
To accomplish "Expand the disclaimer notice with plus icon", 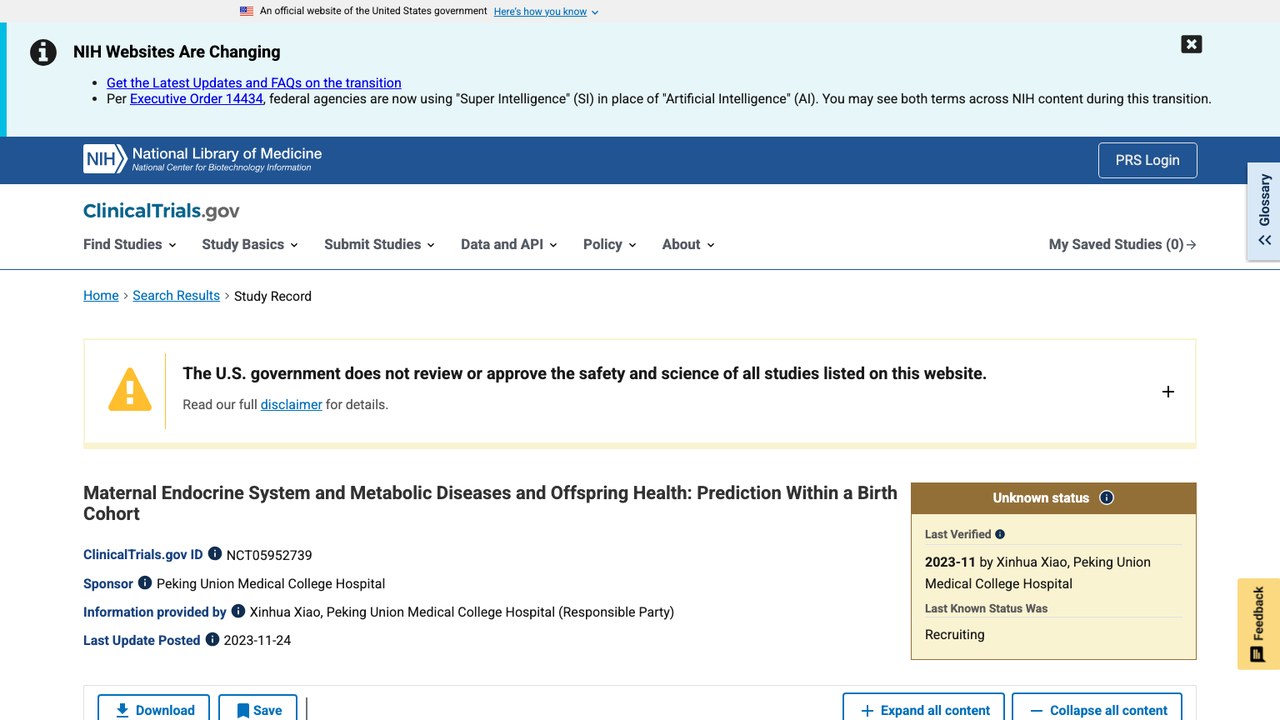I will [x=1168, y=391].
